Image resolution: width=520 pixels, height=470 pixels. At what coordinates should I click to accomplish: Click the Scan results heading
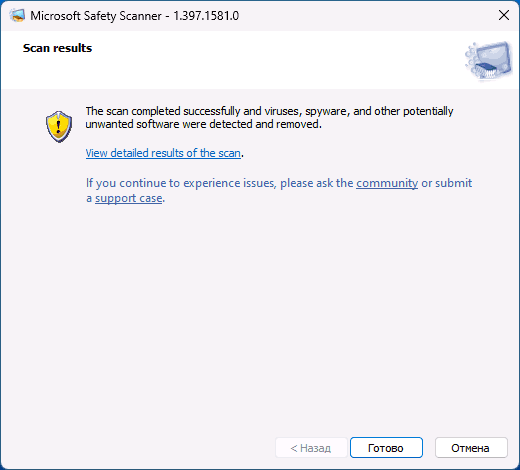[57, 48]
